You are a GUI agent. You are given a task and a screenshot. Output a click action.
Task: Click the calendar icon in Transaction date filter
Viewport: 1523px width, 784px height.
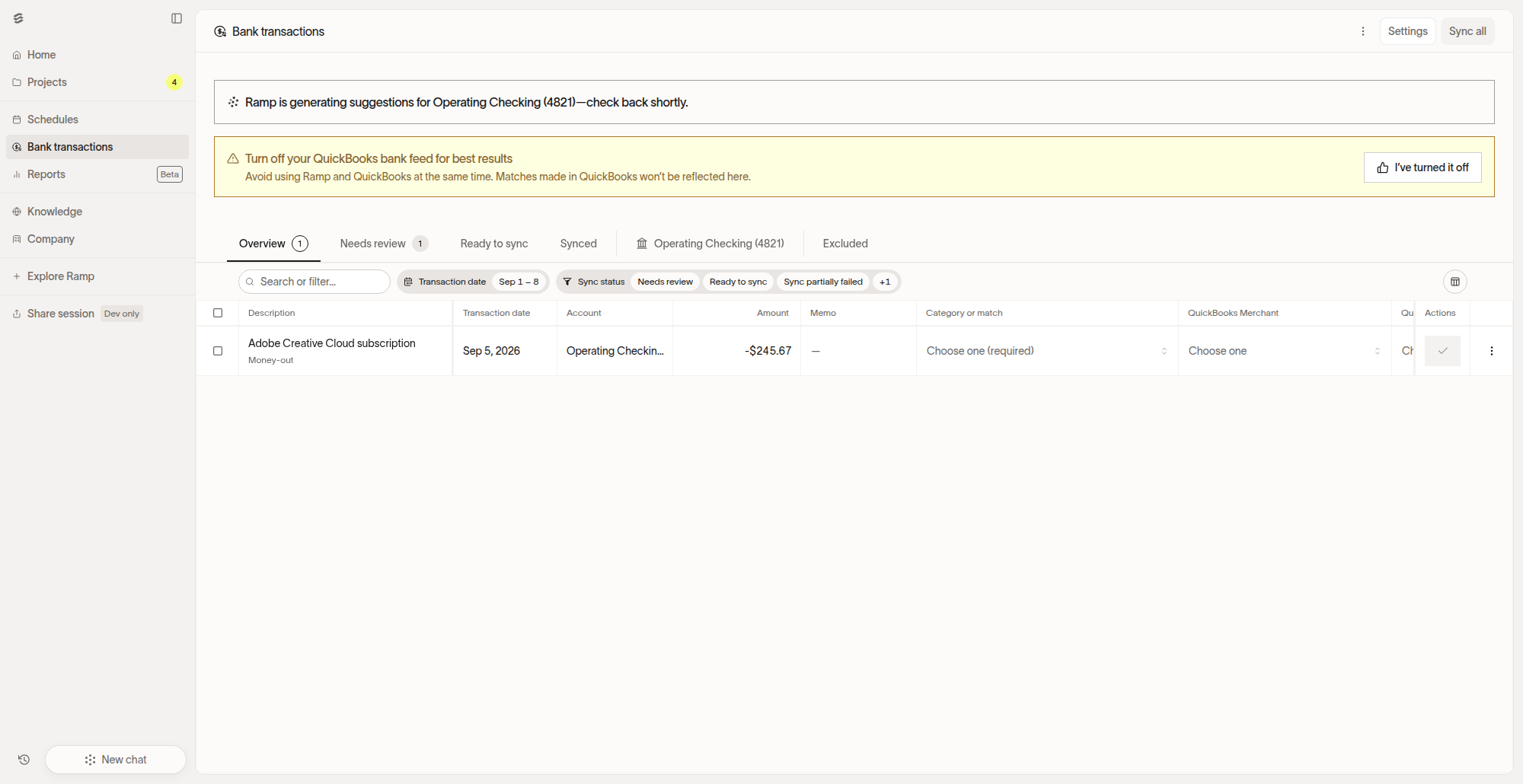(408, 282)
